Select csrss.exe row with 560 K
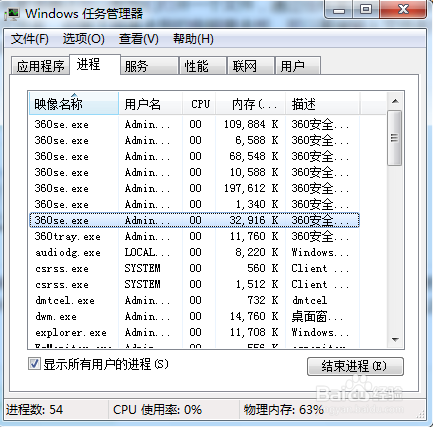Image resolution: width=433 pixels, height=427 pixels. pyautogui.click(x=194, y=268)
